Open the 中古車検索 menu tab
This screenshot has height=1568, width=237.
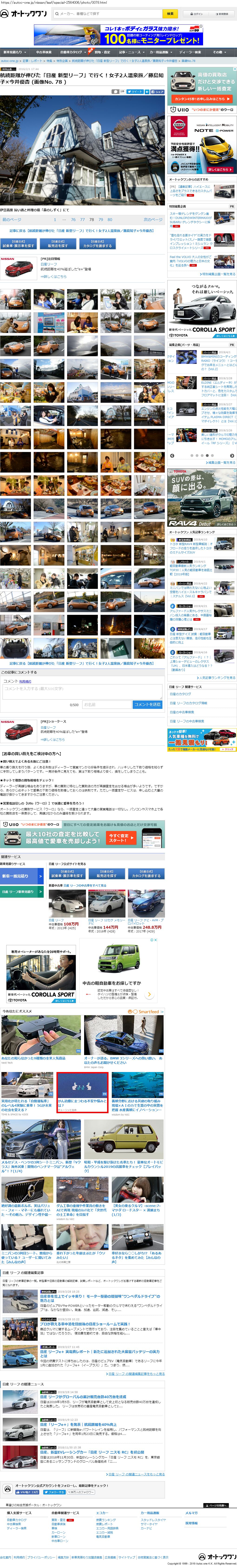[x=44, y=52]
